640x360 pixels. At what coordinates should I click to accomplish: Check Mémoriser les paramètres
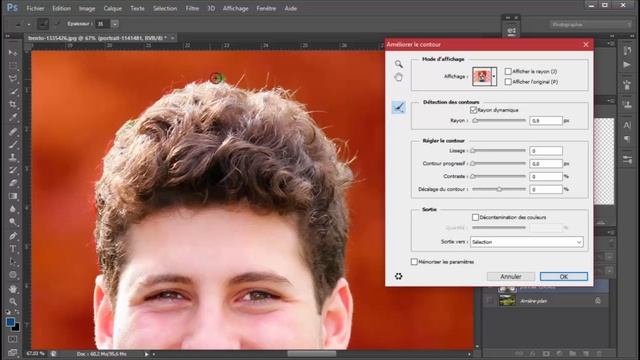414,262
